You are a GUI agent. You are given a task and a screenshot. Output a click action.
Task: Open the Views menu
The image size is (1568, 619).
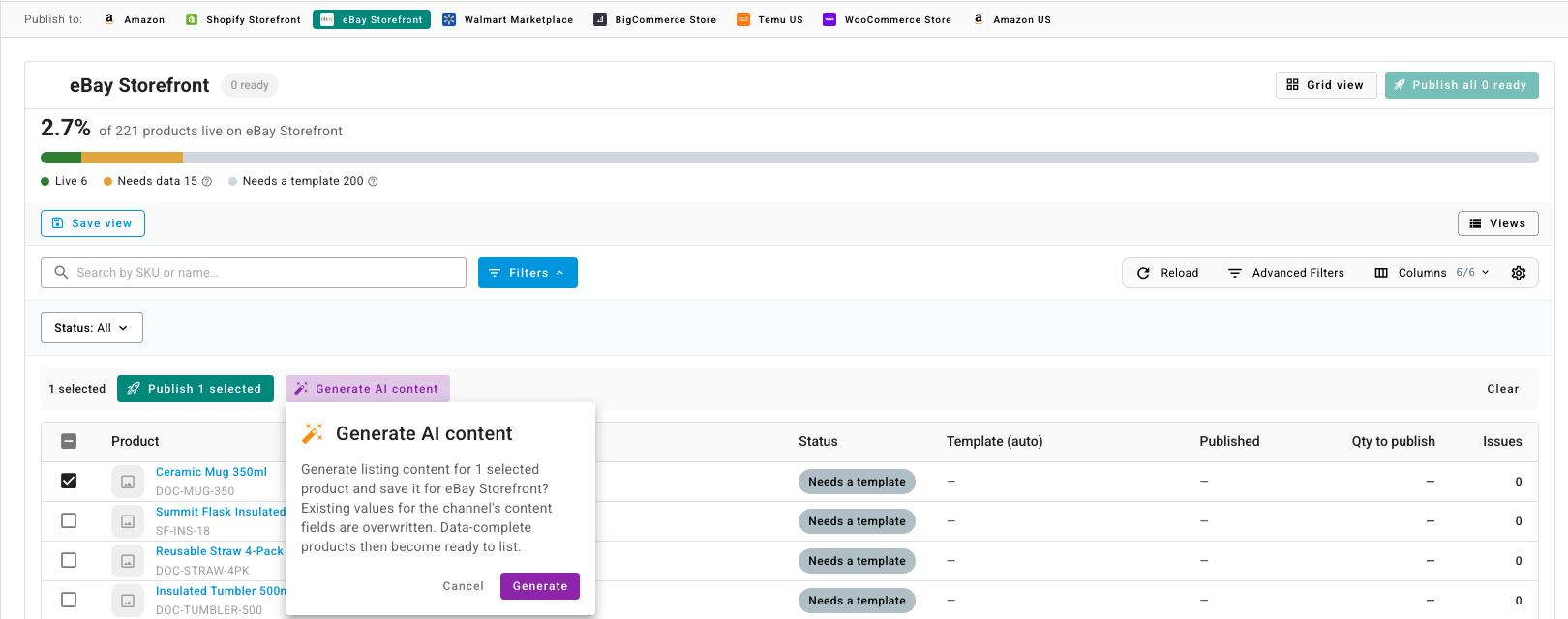click(x=1497, y=223)
